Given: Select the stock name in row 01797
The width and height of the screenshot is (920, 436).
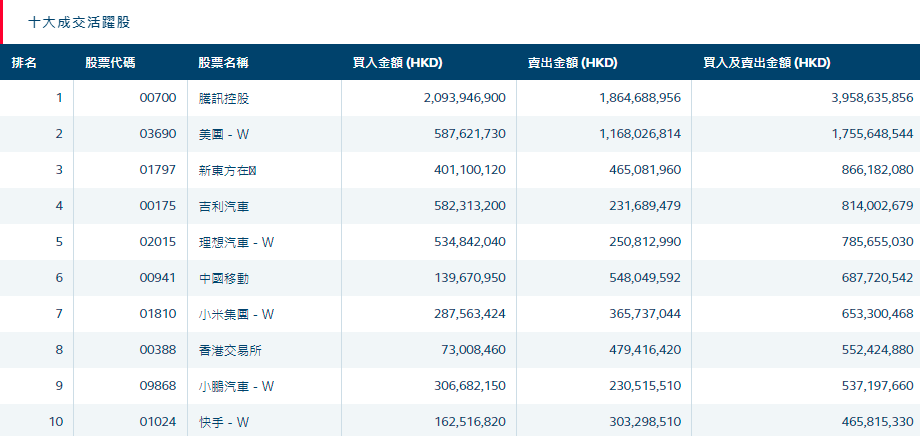Looking at the screenshot, I should tap(228, 170).
